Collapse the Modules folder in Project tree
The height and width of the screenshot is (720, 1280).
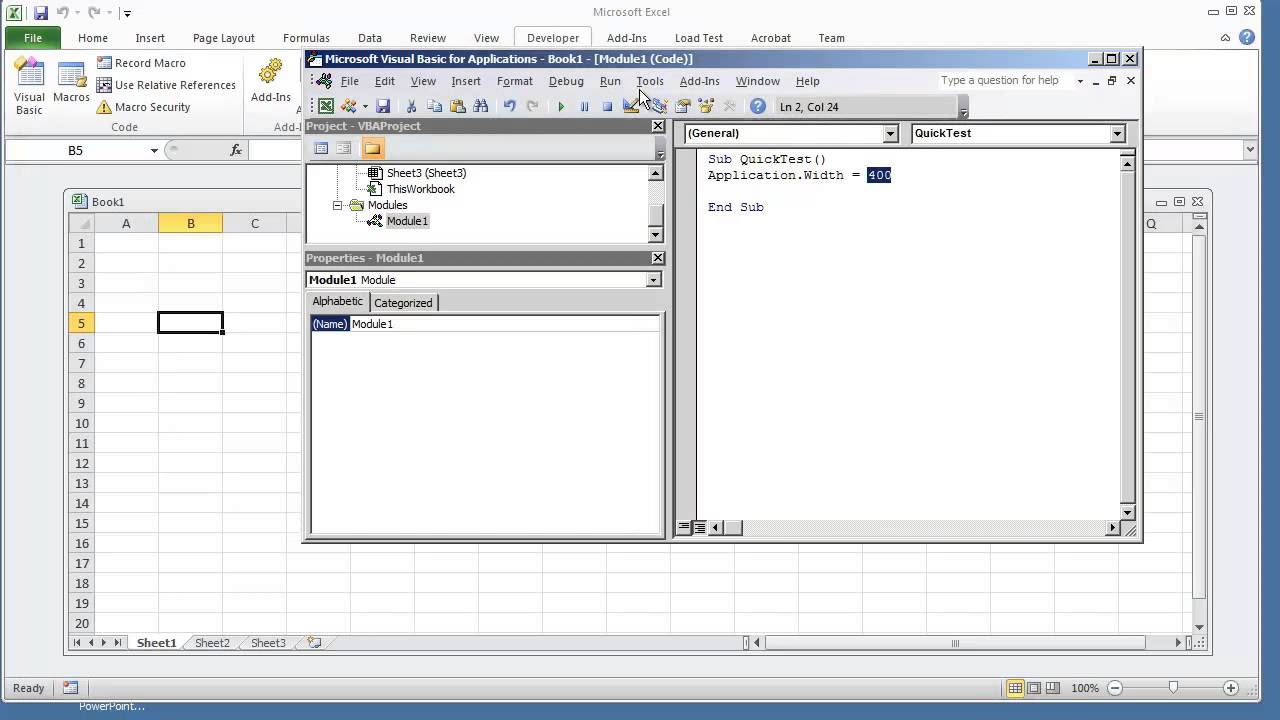point(338,205)
